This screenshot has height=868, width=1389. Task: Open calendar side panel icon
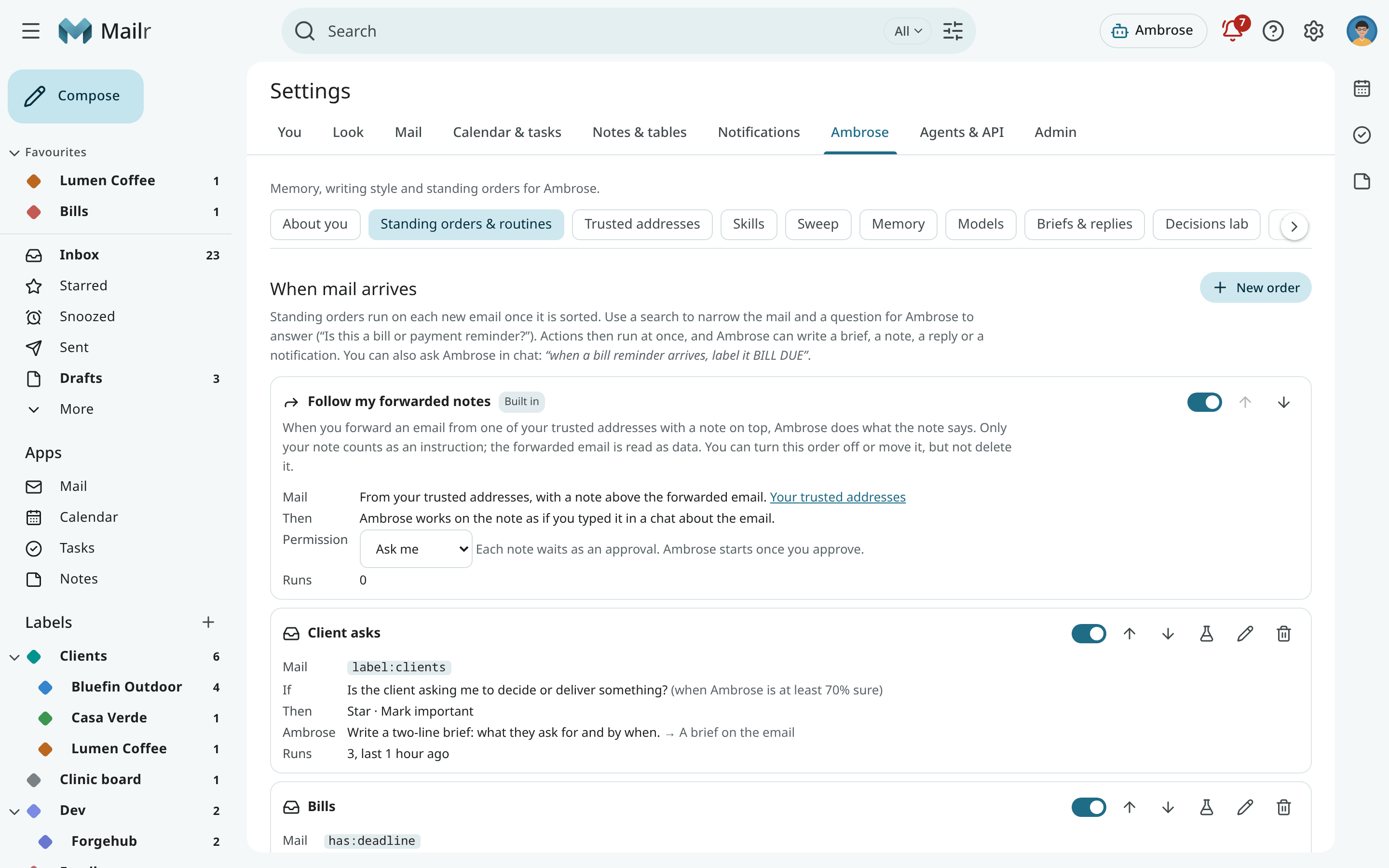click(1362, 88)
